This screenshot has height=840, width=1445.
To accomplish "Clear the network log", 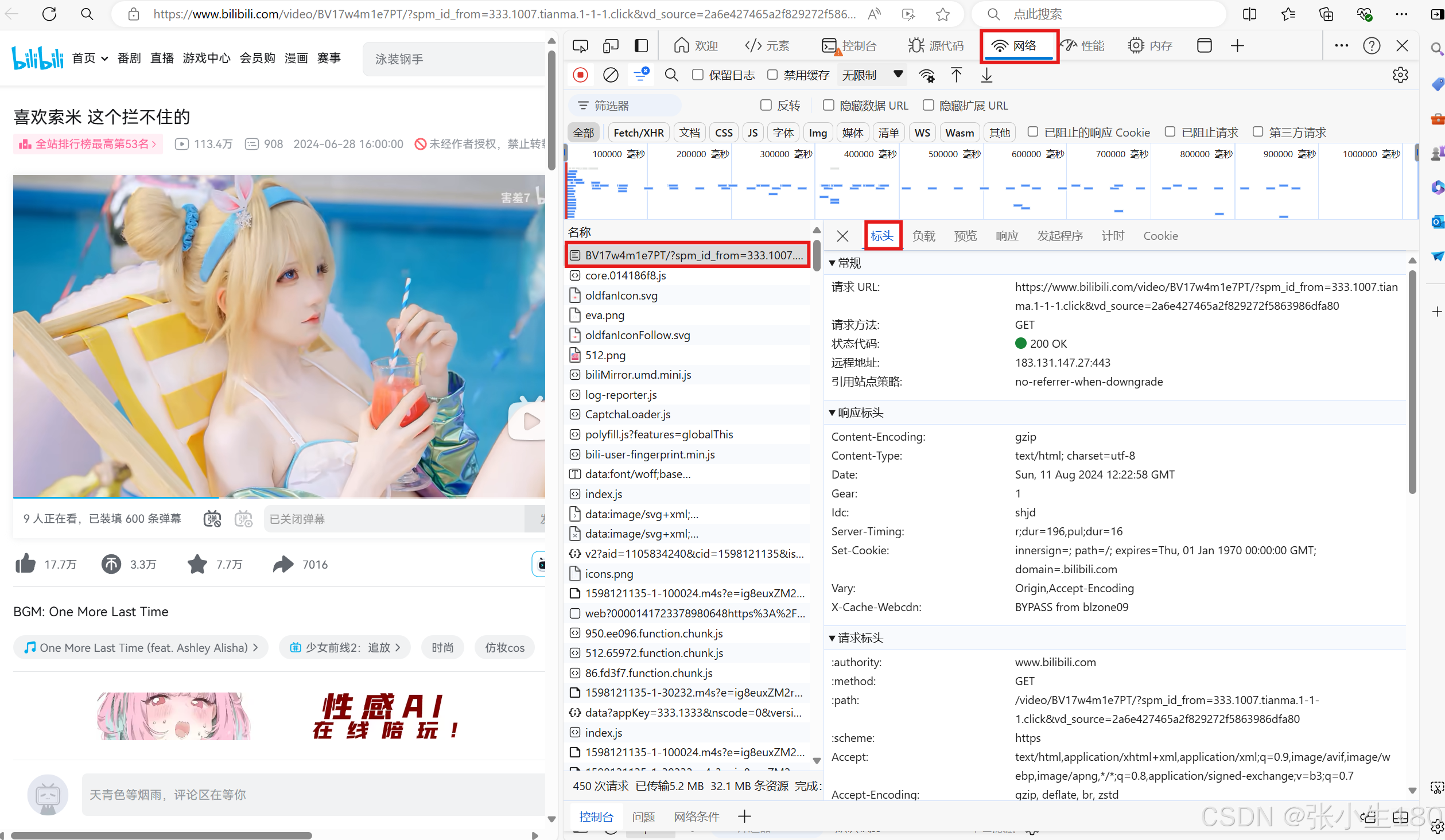I will 611,75.
